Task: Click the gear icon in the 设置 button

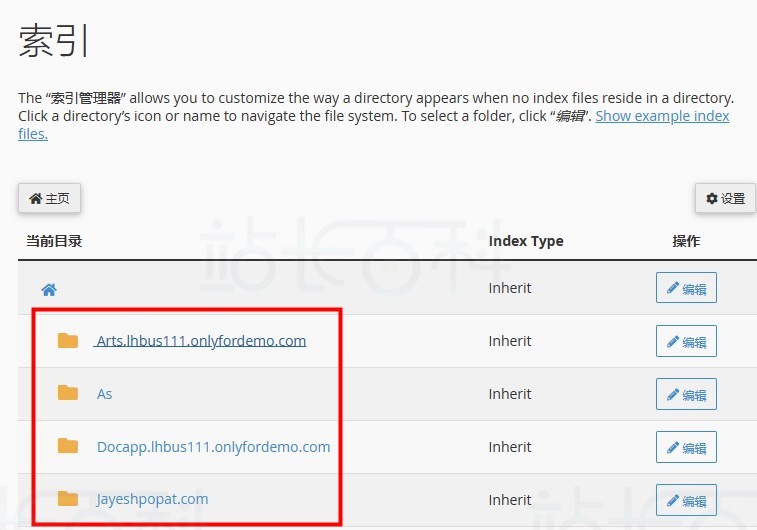Action: 712,198
